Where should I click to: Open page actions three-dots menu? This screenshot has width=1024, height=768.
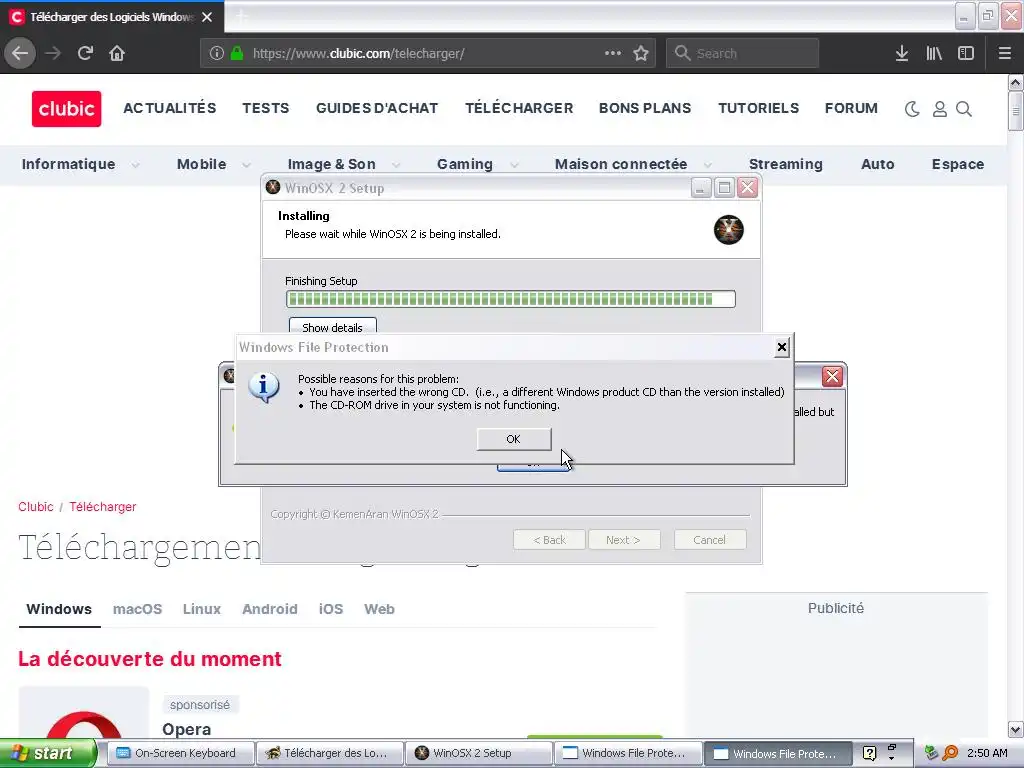613,53
